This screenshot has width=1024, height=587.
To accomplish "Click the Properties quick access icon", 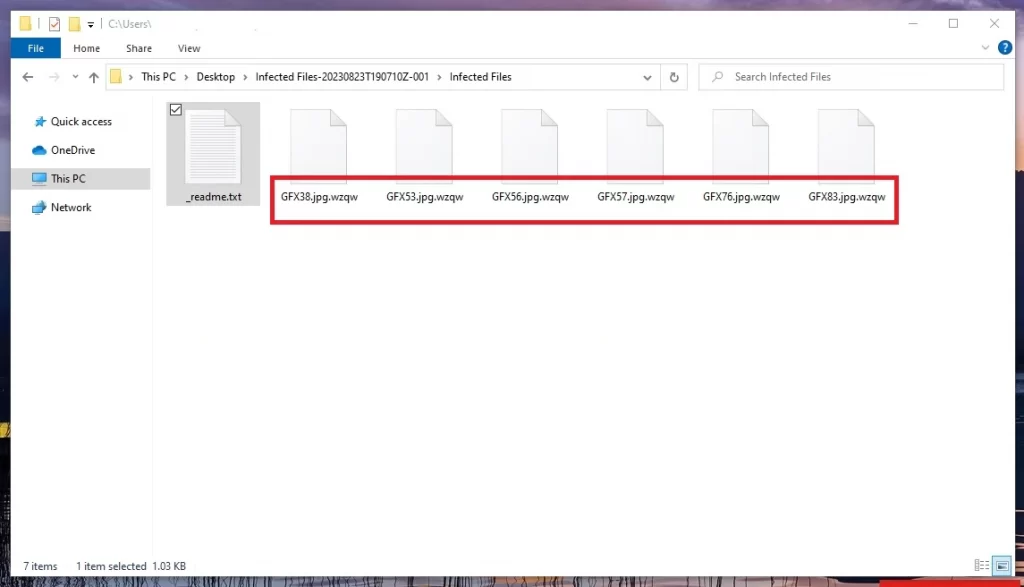I will click(x=54, y=24).
